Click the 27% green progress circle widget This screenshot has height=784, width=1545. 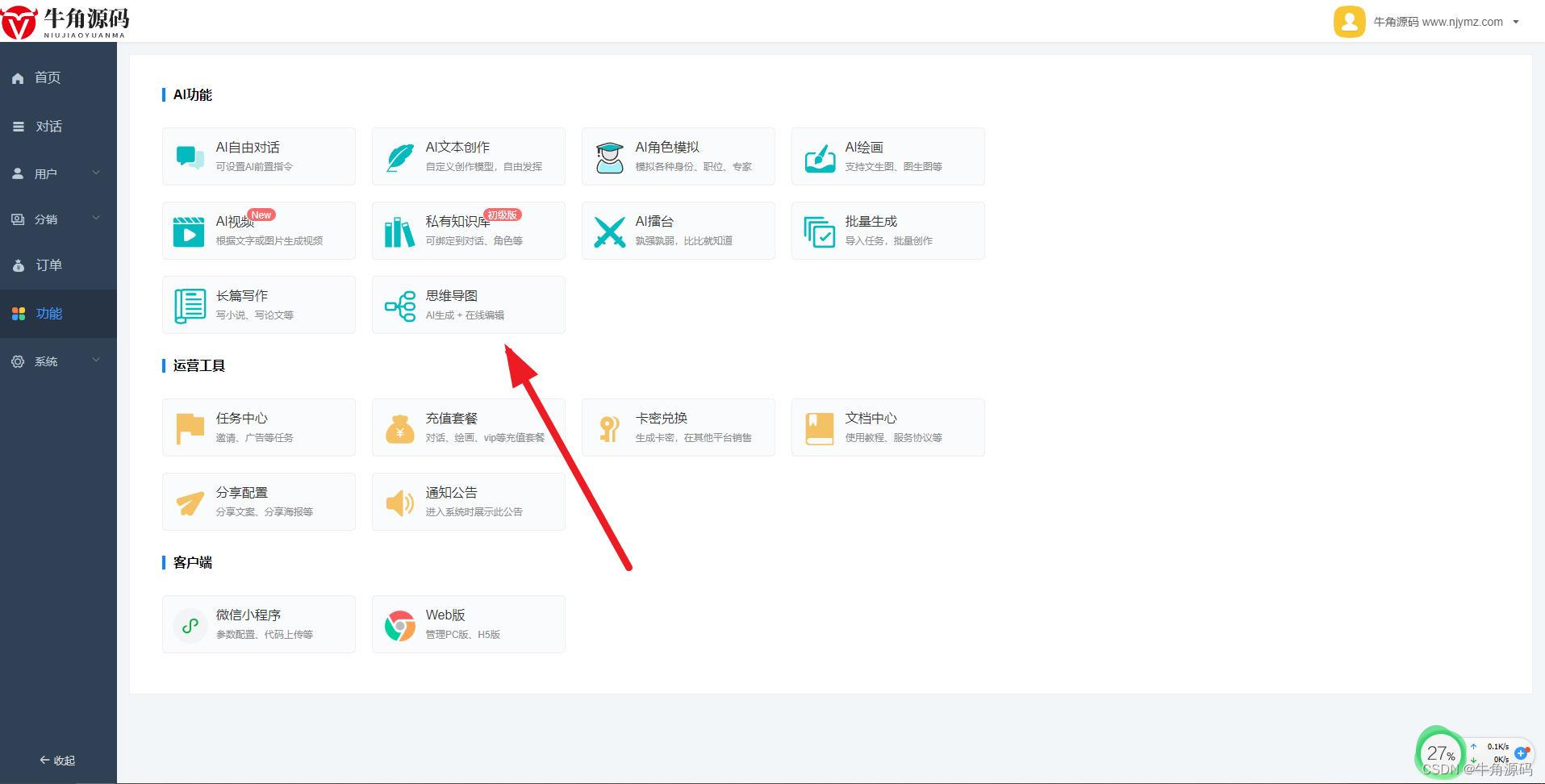pos(1441,753)
